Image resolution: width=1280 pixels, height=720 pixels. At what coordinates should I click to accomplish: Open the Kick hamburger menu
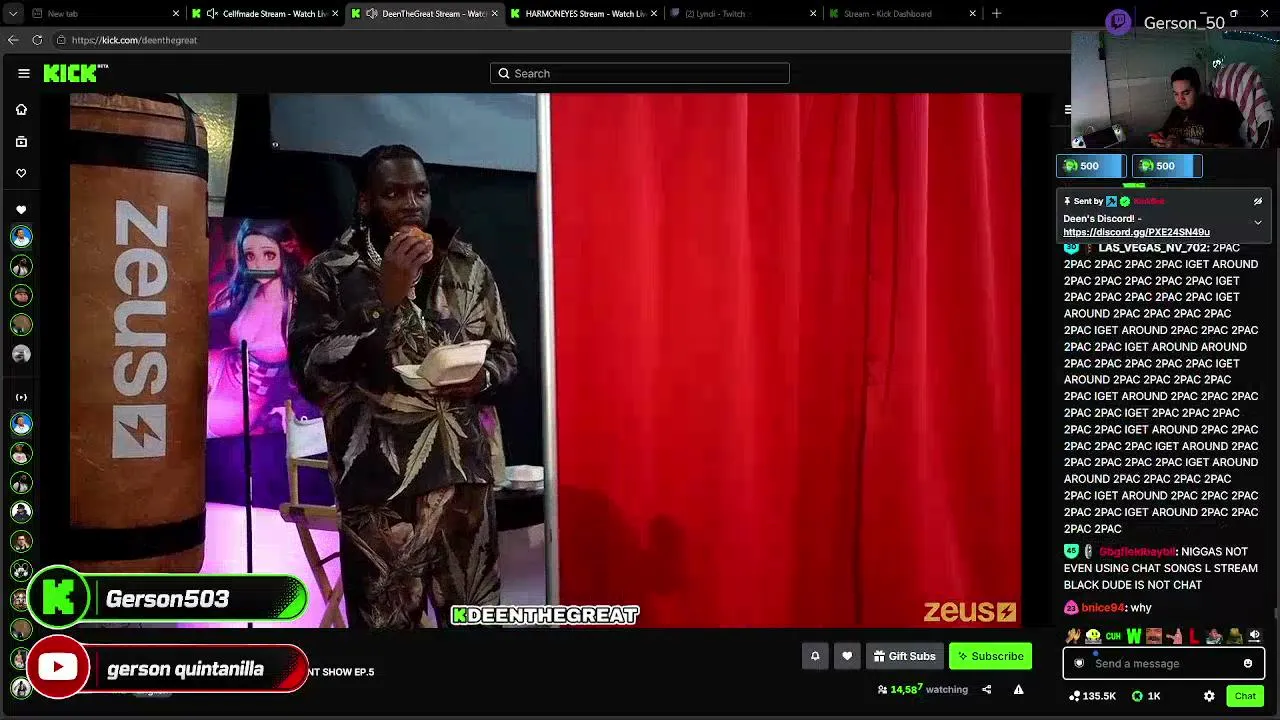[24, 73]
